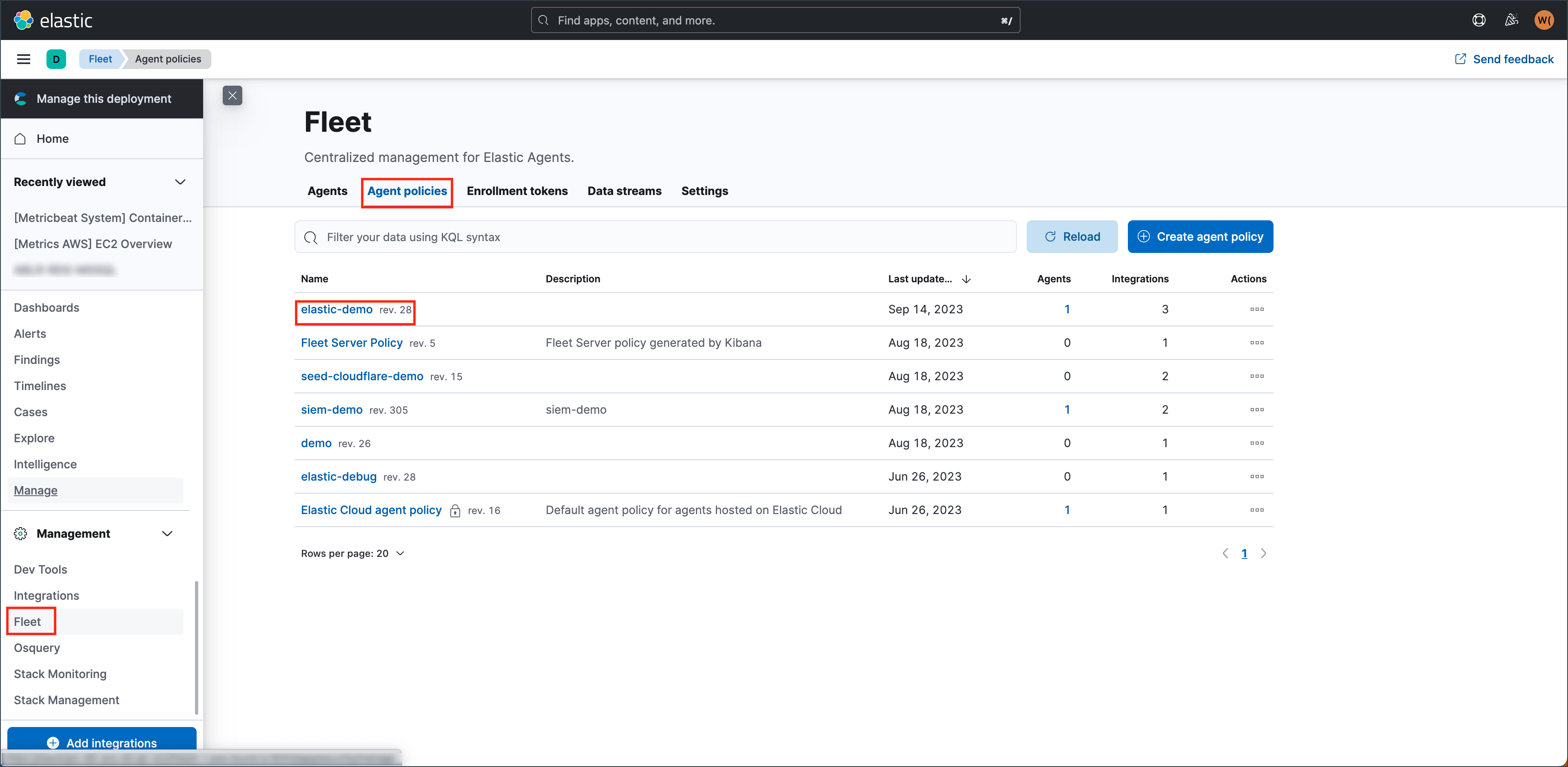Open the hamburger navigation menu

tap(24, 59)
